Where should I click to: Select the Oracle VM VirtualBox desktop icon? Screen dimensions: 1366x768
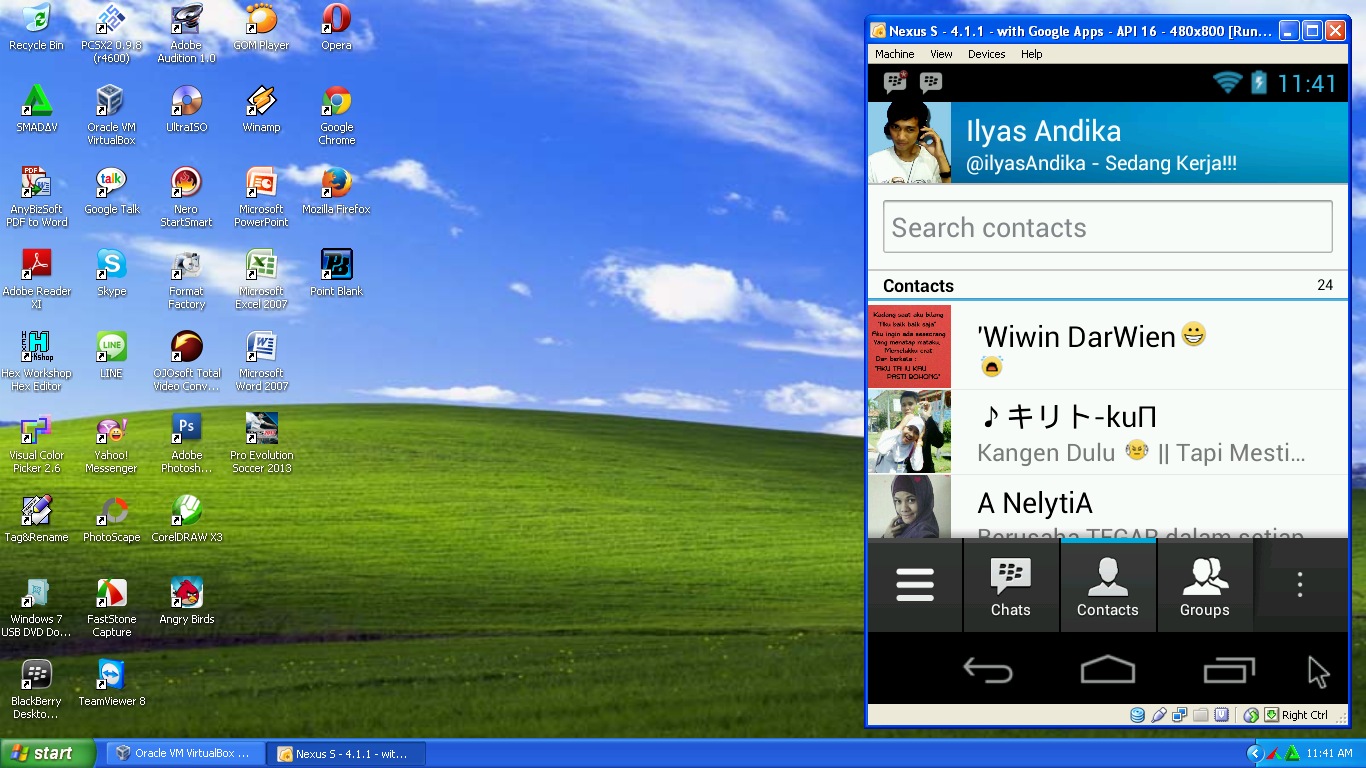pos(111,115)
